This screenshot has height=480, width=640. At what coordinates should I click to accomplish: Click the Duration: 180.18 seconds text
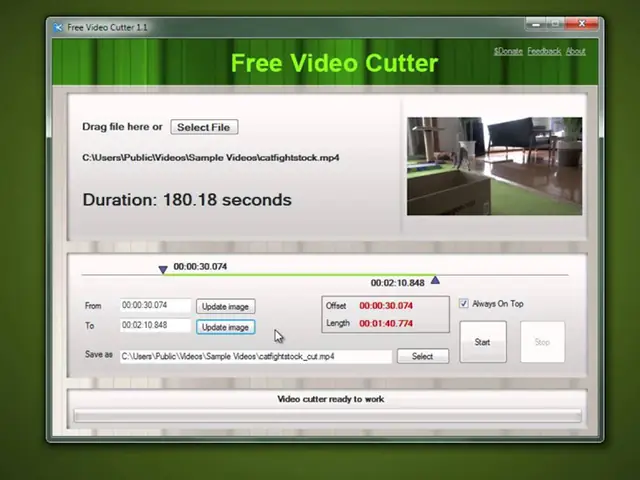pos(187,200)
